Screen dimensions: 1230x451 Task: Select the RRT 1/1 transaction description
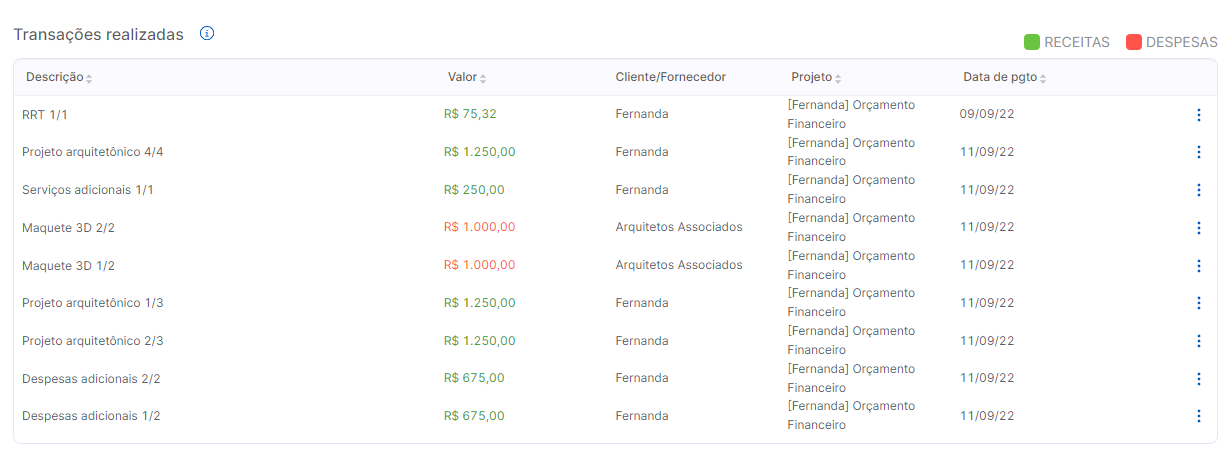[45, 114]
